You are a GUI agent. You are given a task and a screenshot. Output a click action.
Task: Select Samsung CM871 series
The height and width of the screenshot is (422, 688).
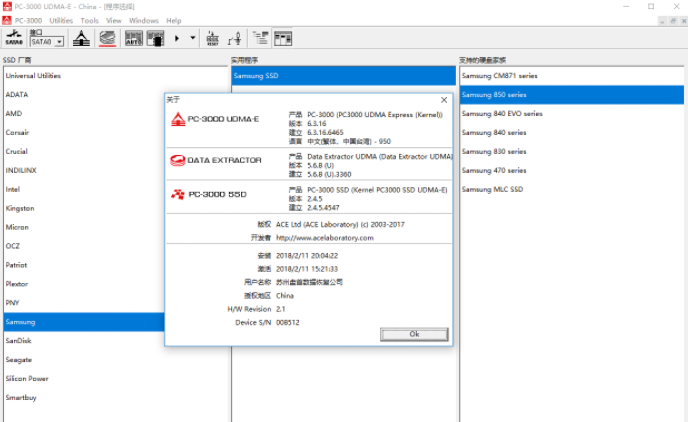coord(572,76)
